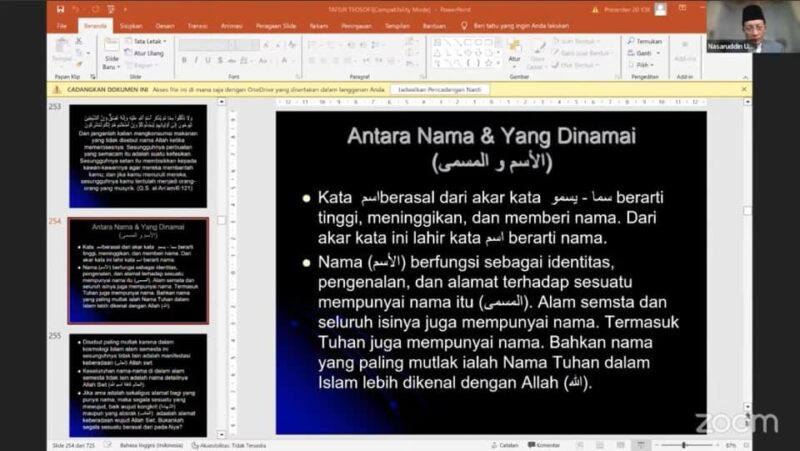Click the Temukan (Find) icon
800x451 pixels.
tap(647, 41)
